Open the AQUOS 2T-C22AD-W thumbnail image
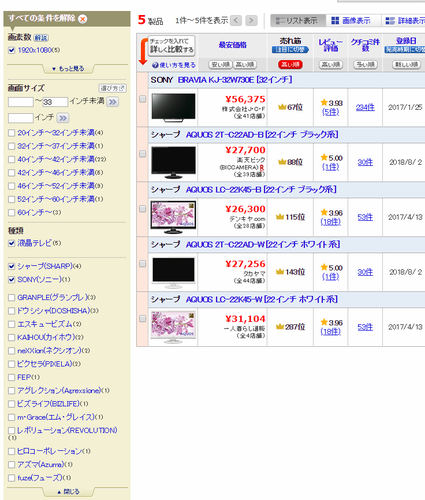The image size is (425, 500). [x=173, y=272]
